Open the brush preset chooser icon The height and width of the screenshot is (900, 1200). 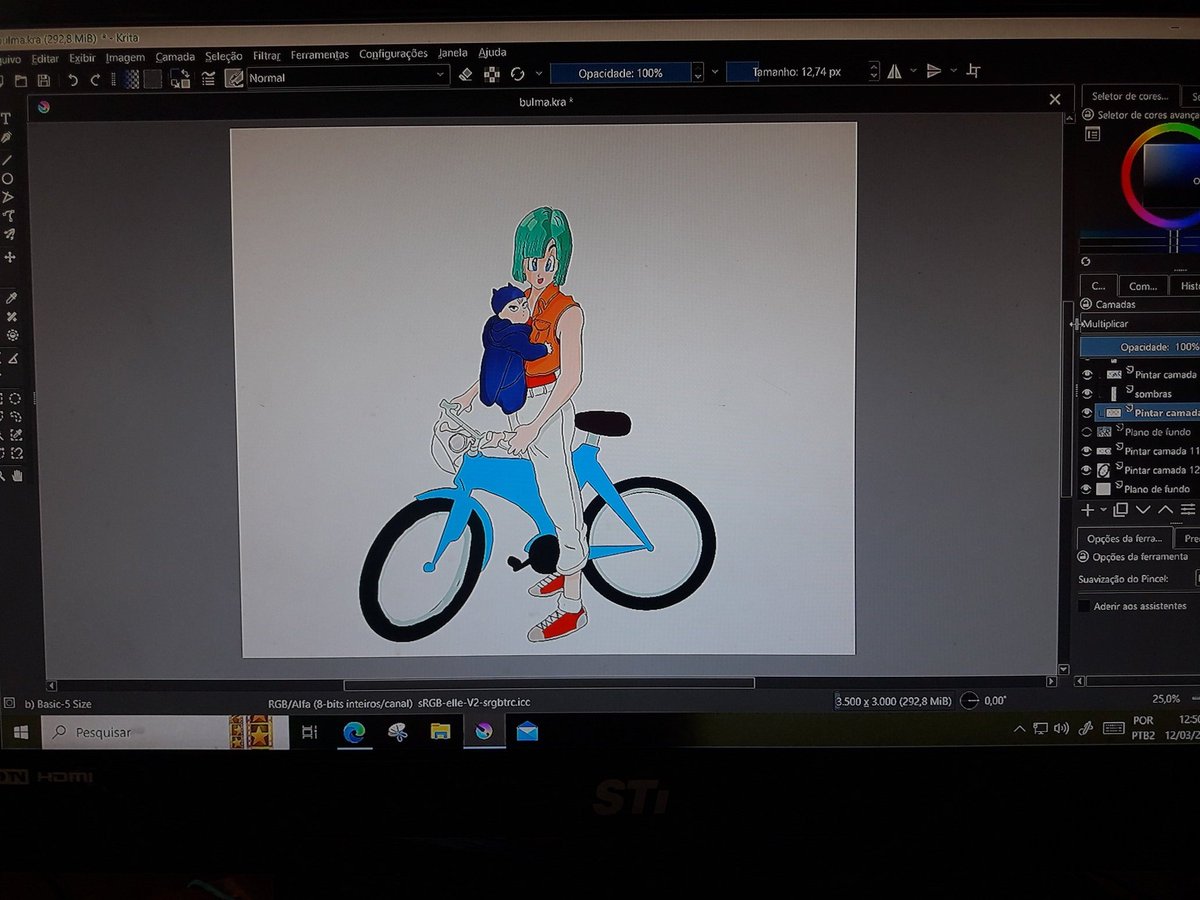(x=234, y=78)
